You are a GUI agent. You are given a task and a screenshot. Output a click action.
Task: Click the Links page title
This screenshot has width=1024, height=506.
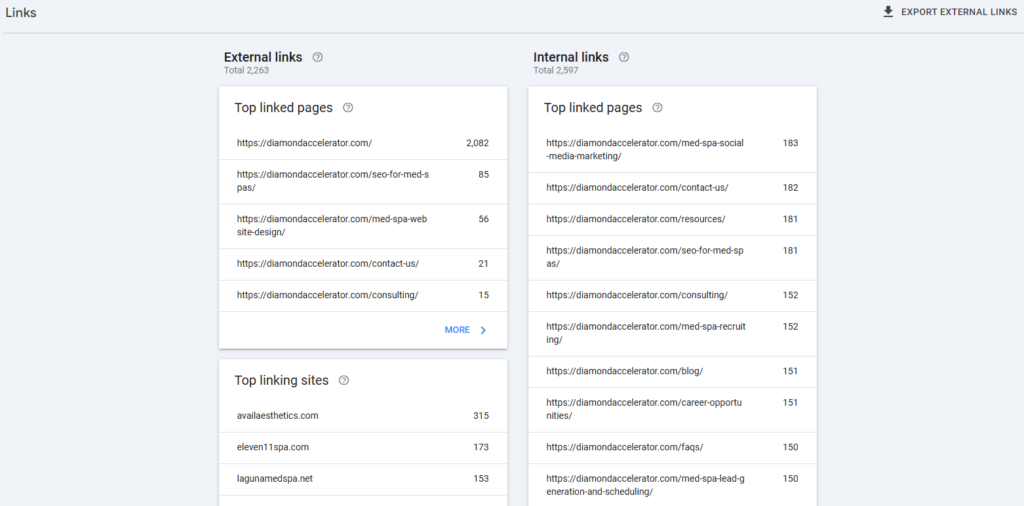(21, 12)
